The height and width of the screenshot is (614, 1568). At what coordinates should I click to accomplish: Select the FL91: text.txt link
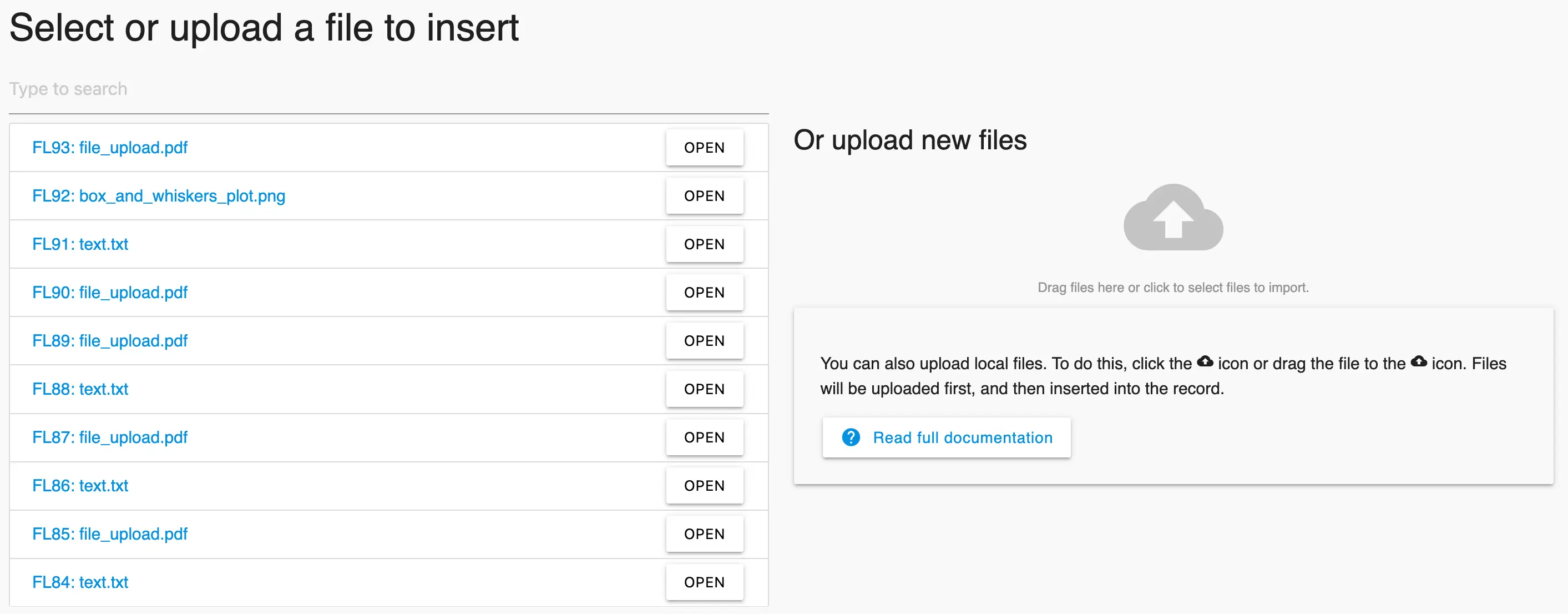tap(80, 244)
